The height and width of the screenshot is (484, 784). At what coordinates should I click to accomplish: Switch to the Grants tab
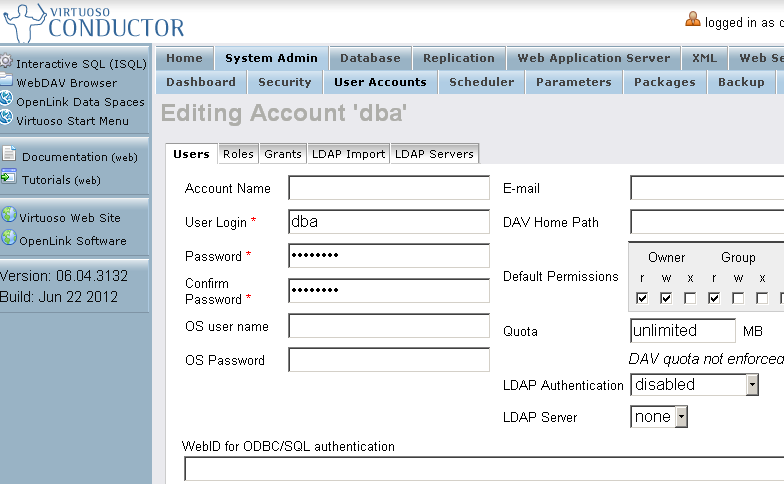[x=283, y=154]
